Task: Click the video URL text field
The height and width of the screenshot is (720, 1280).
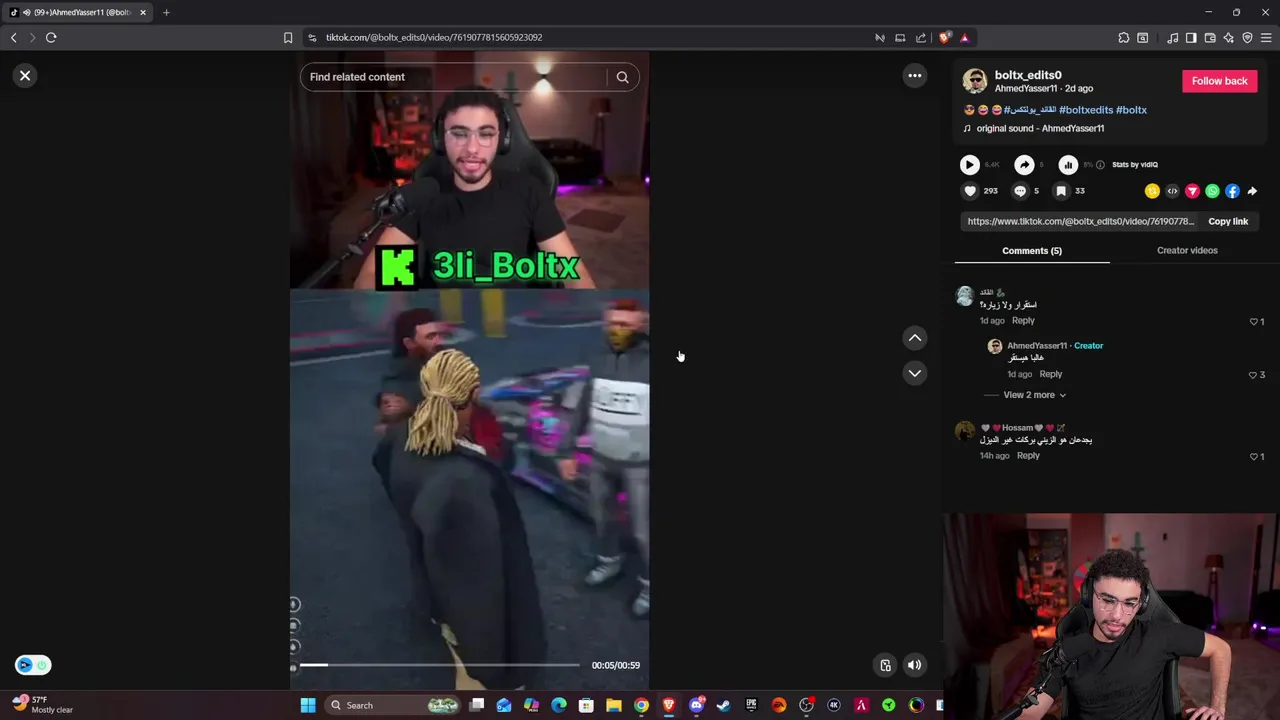Action: 1081,222
